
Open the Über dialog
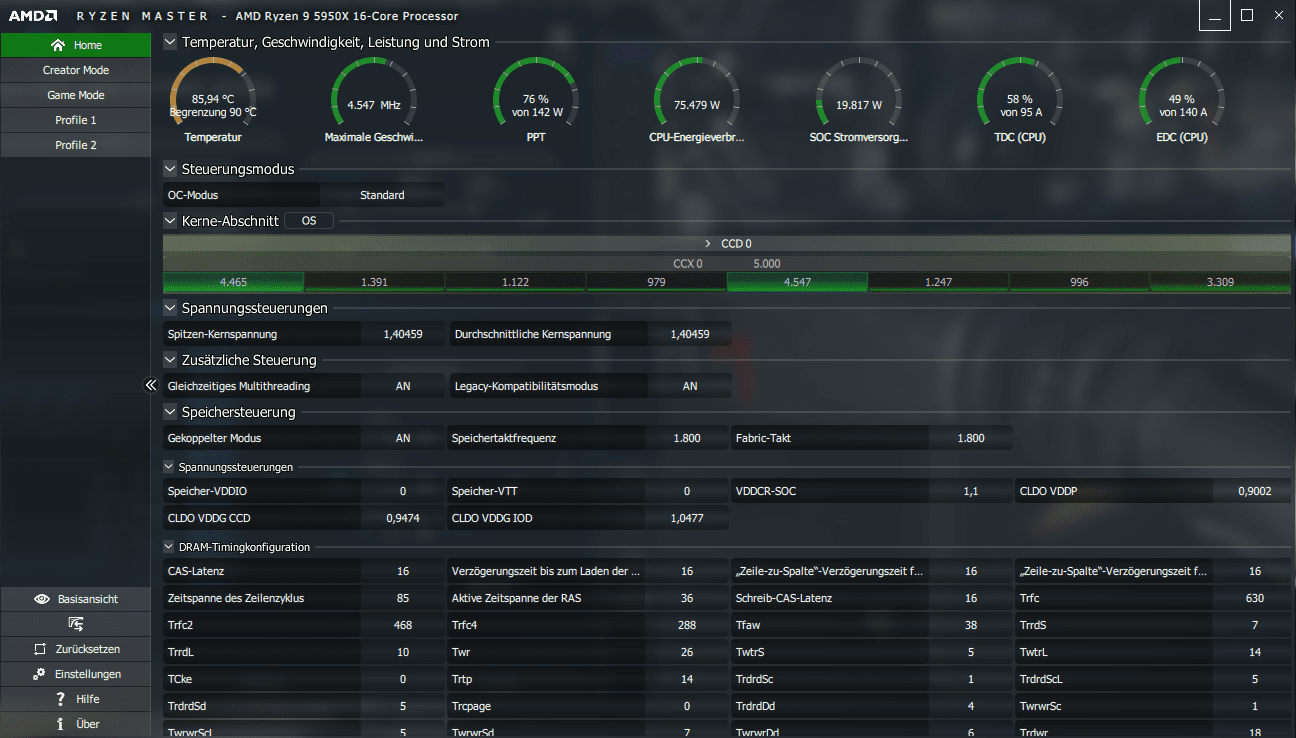point(76,724)
